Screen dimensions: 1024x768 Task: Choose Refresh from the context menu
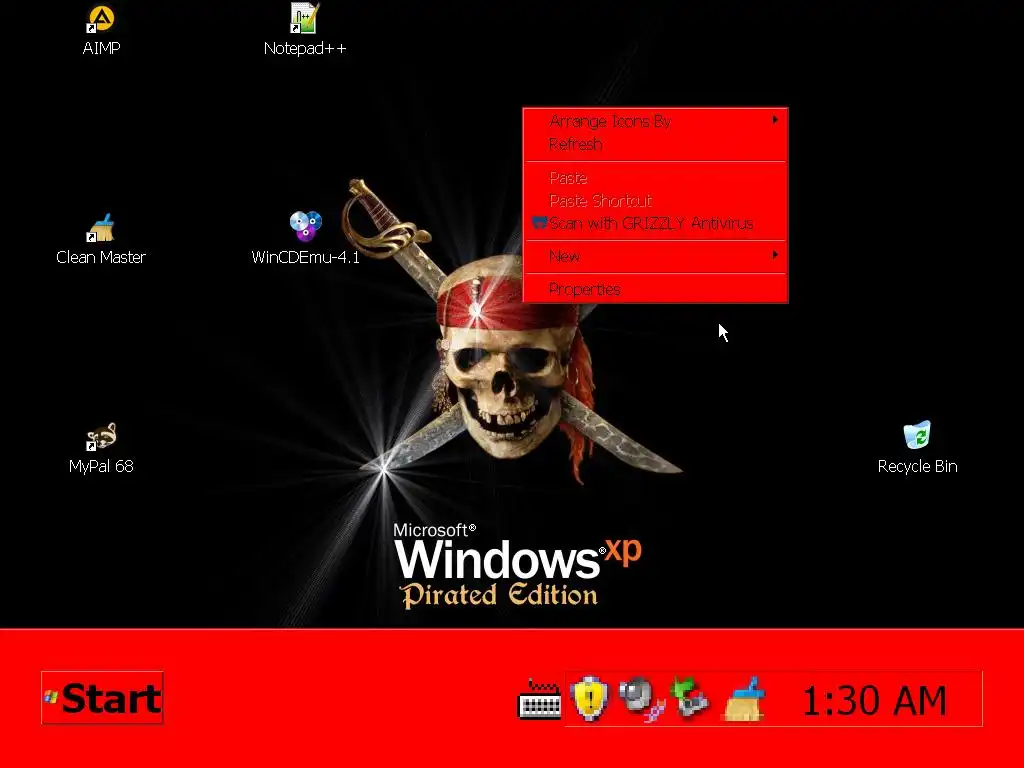(656, 144)
